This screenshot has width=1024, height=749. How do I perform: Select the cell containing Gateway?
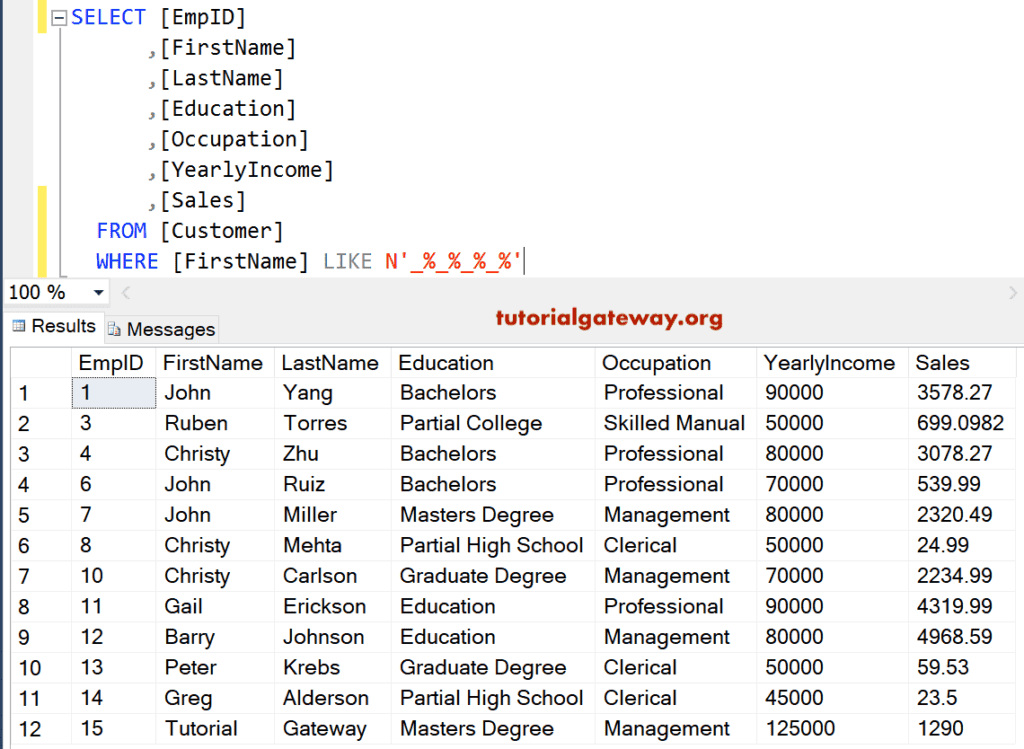[328, 728]
